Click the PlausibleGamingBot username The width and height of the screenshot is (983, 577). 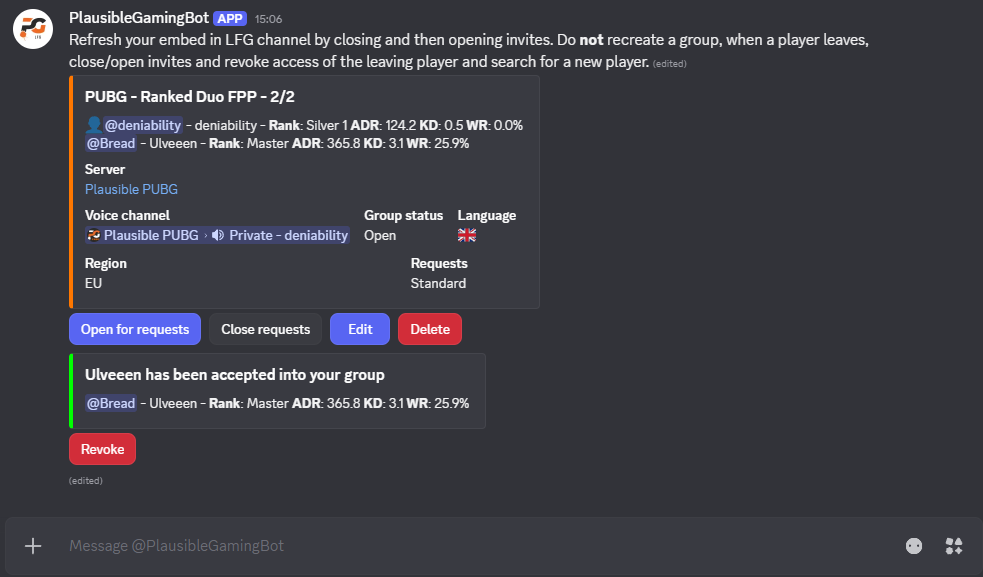coord(139,18)
